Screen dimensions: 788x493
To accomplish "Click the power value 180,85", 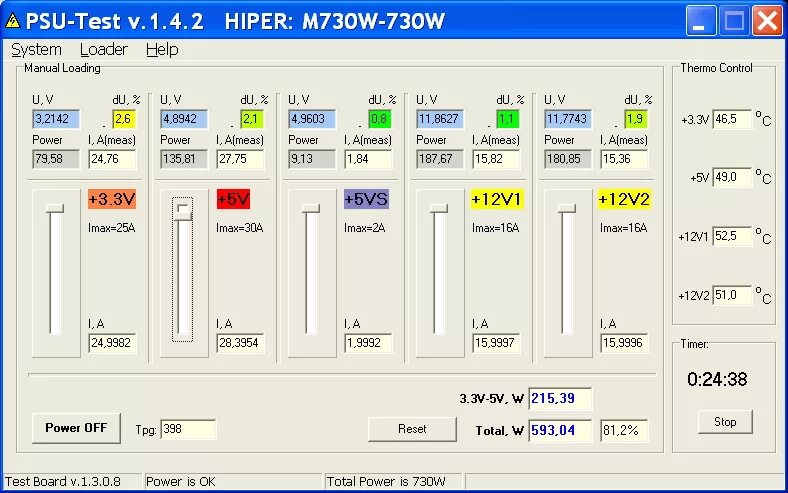I will (x=568, y=159).
